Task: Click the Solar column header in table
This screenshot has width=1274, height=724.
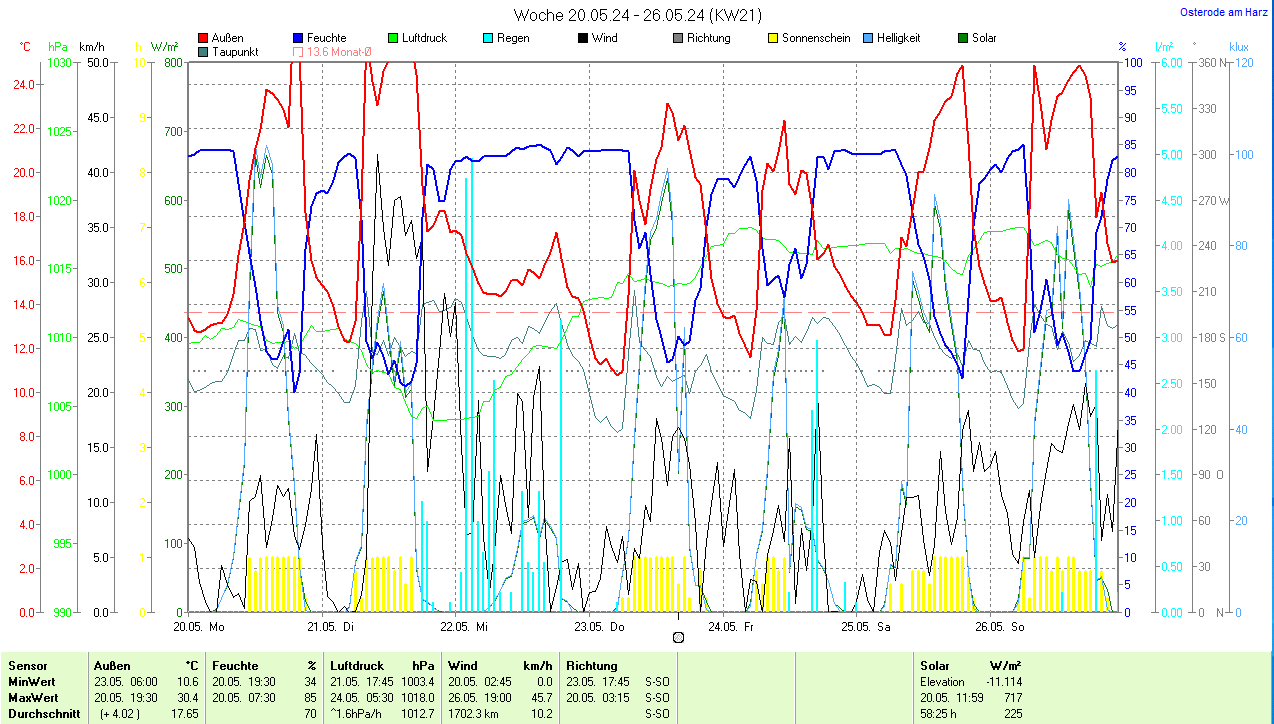Action: [x=935, y=665]
